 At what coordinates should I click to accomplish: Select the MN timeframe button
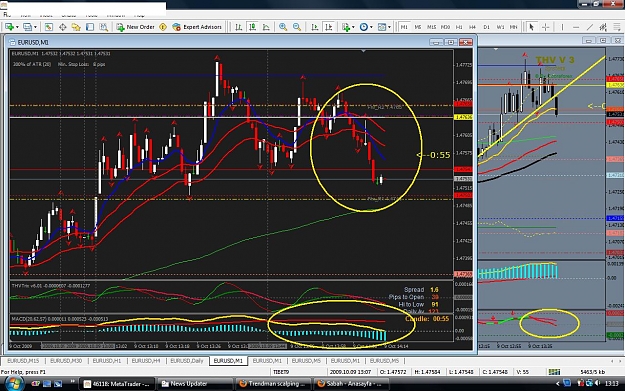click(513, 27)
